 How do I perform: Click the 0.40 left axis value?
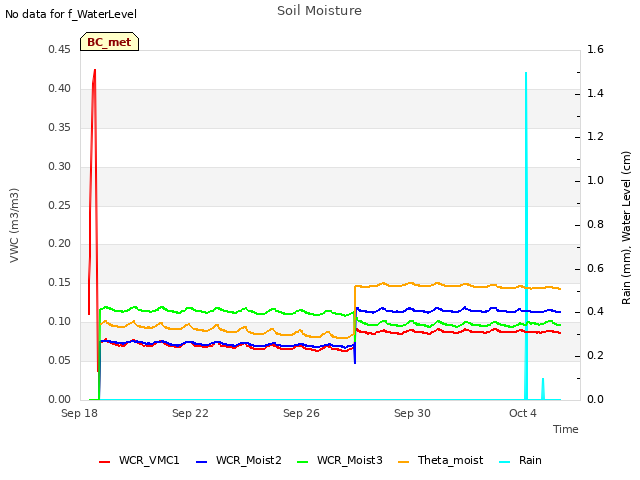tap(59, 89)
